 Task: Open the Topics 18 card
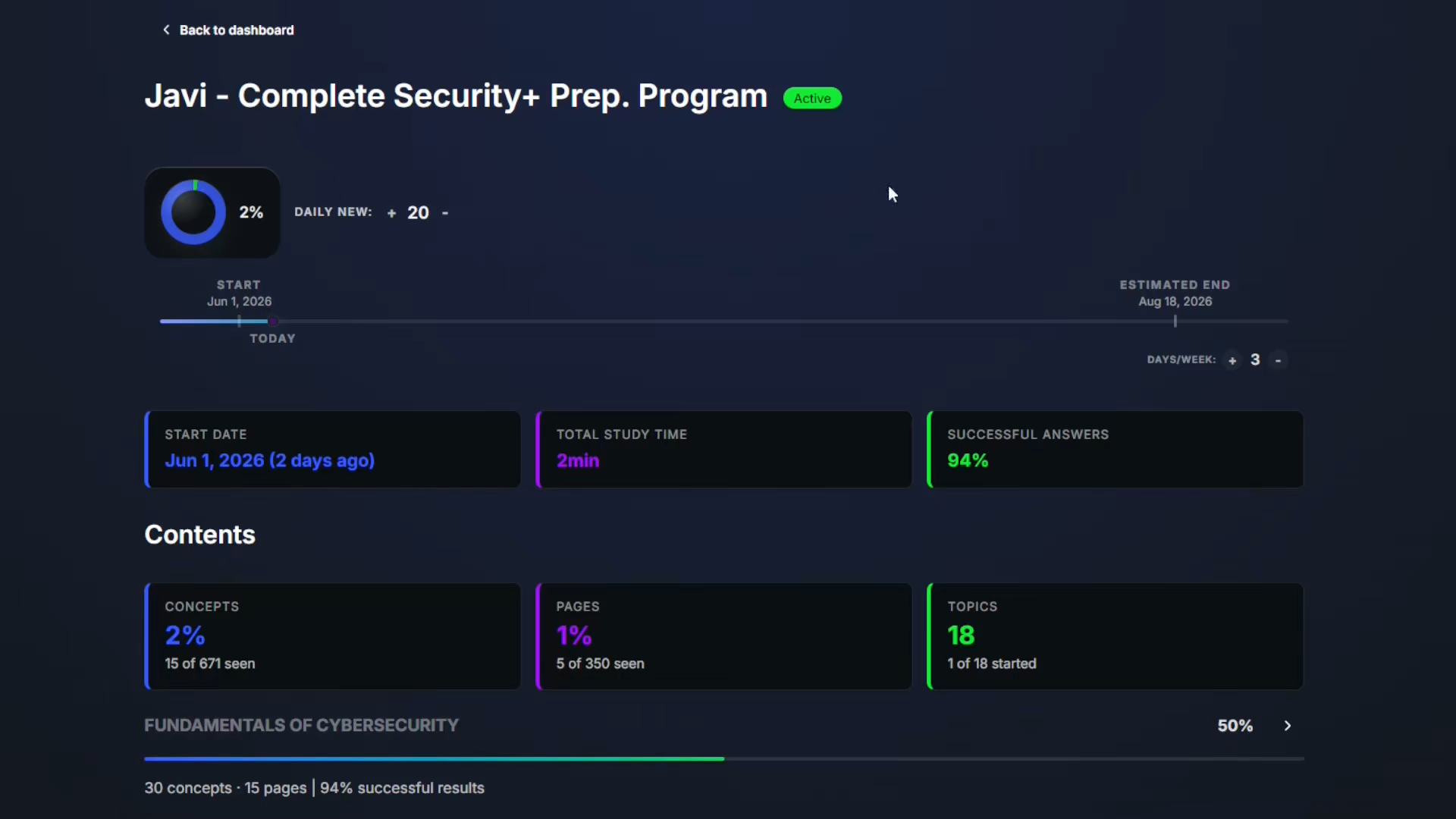click(x=1115, y=636)
